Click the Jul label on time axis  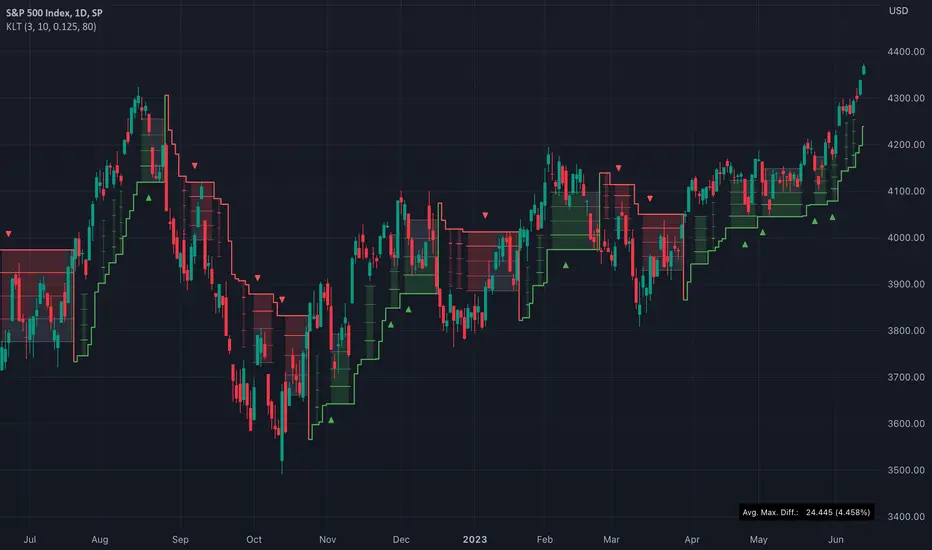(x=30, y=539)
